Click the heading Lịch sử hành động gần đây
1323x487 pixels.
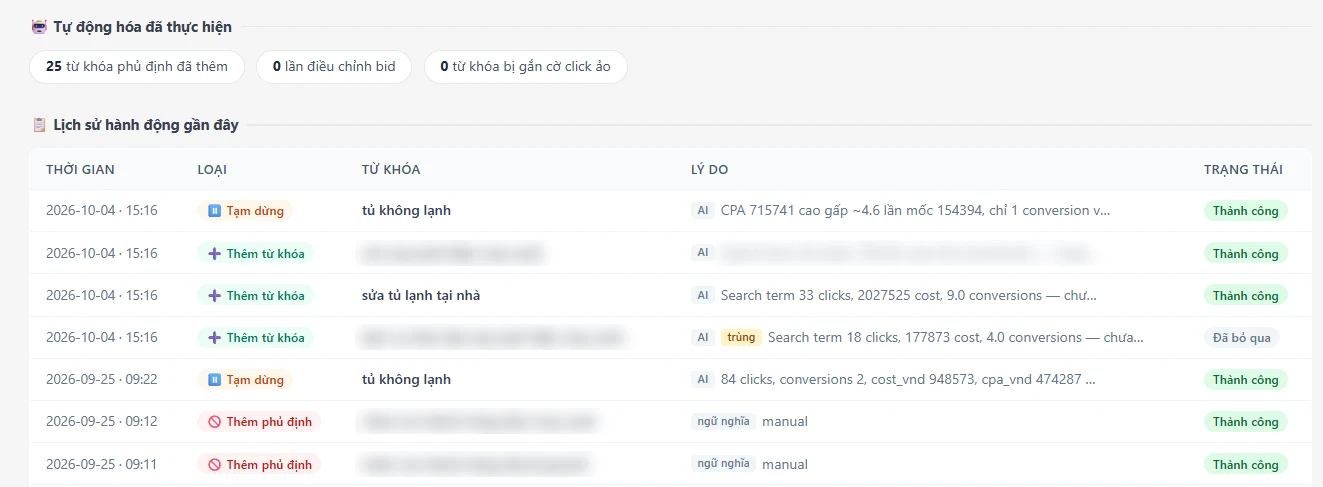(146, 125)
